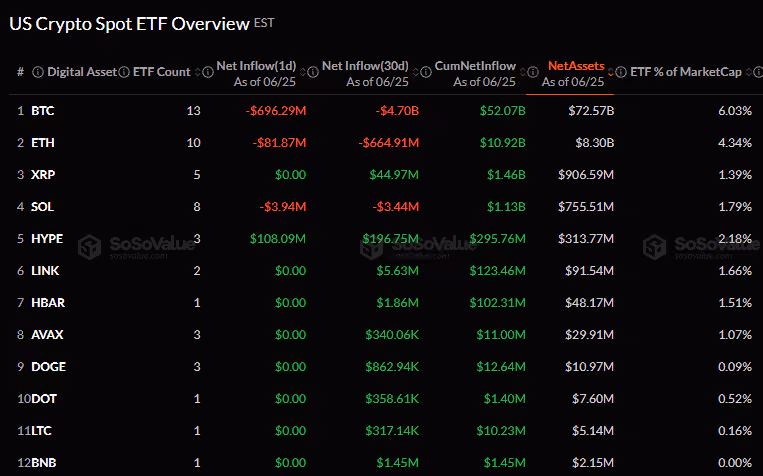
Task: Click info icon just left of Net Inflow(30d)
Action: 313,72
